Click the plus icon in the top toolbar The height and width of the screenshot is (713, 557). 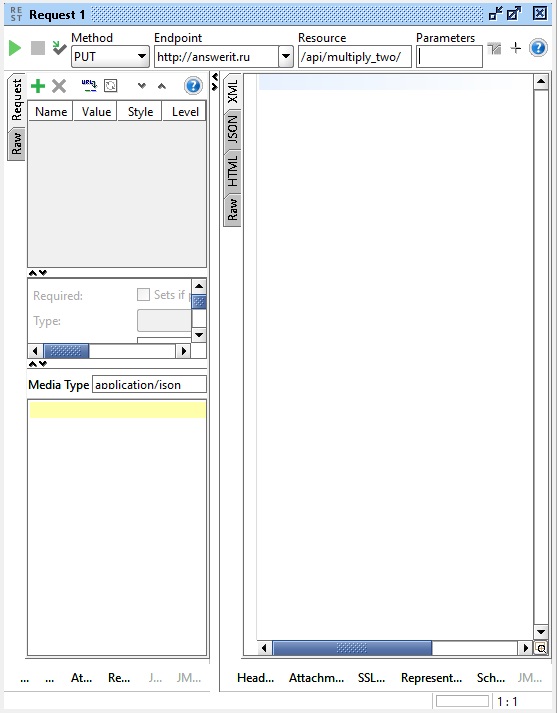click(x=516, y=48)
